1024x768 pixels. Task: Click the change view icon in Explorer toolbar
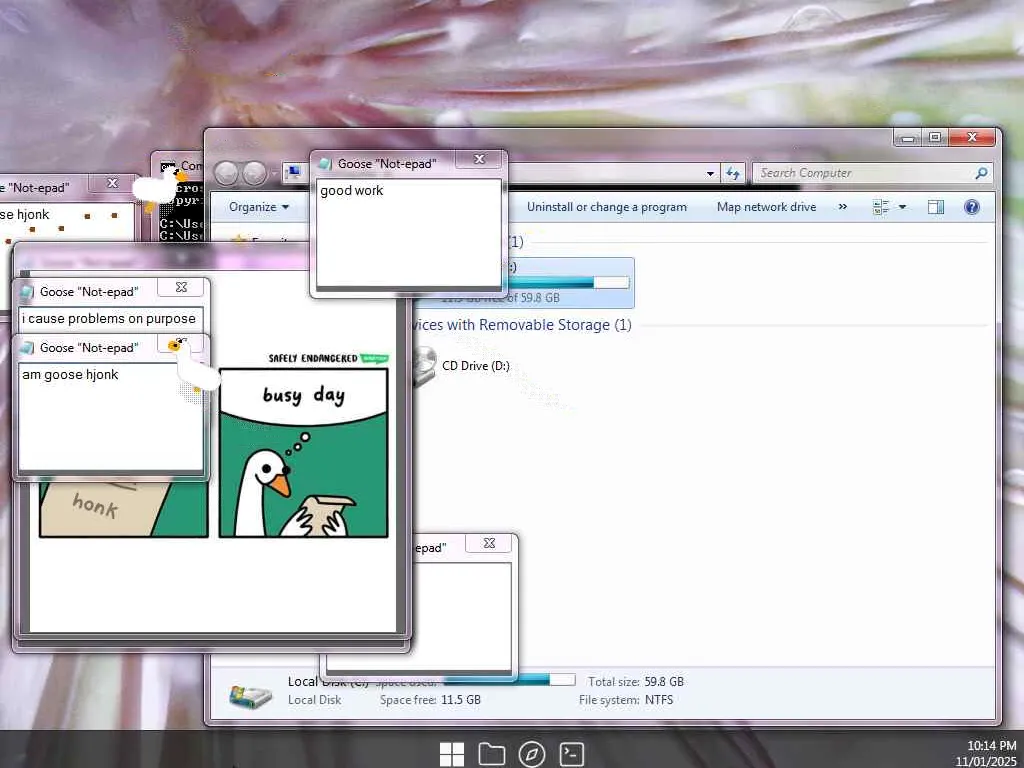click(x=881, y=207)
